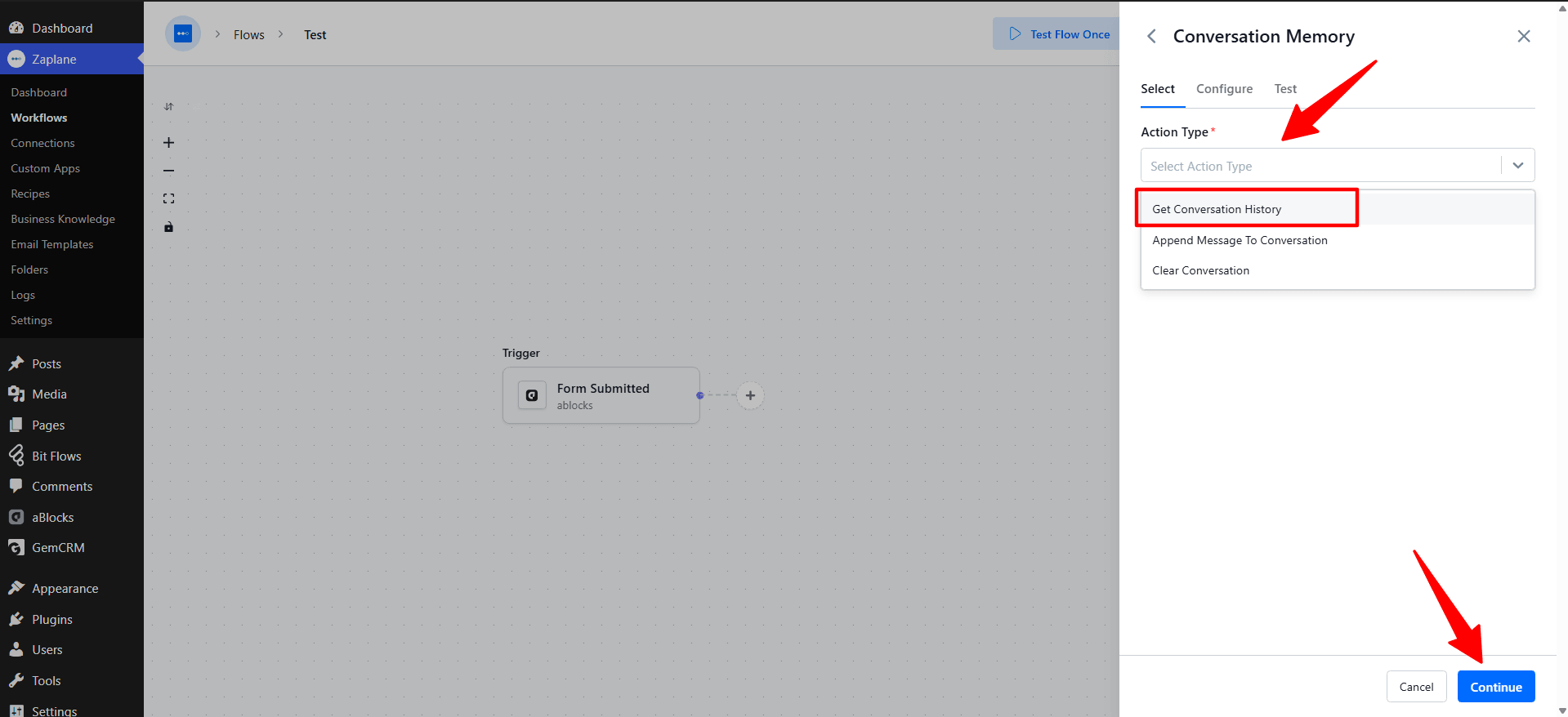Click the Zaplane logo icon in breadcrumb
Screen dimensions: 1568x717
click(x=183, y=34)
